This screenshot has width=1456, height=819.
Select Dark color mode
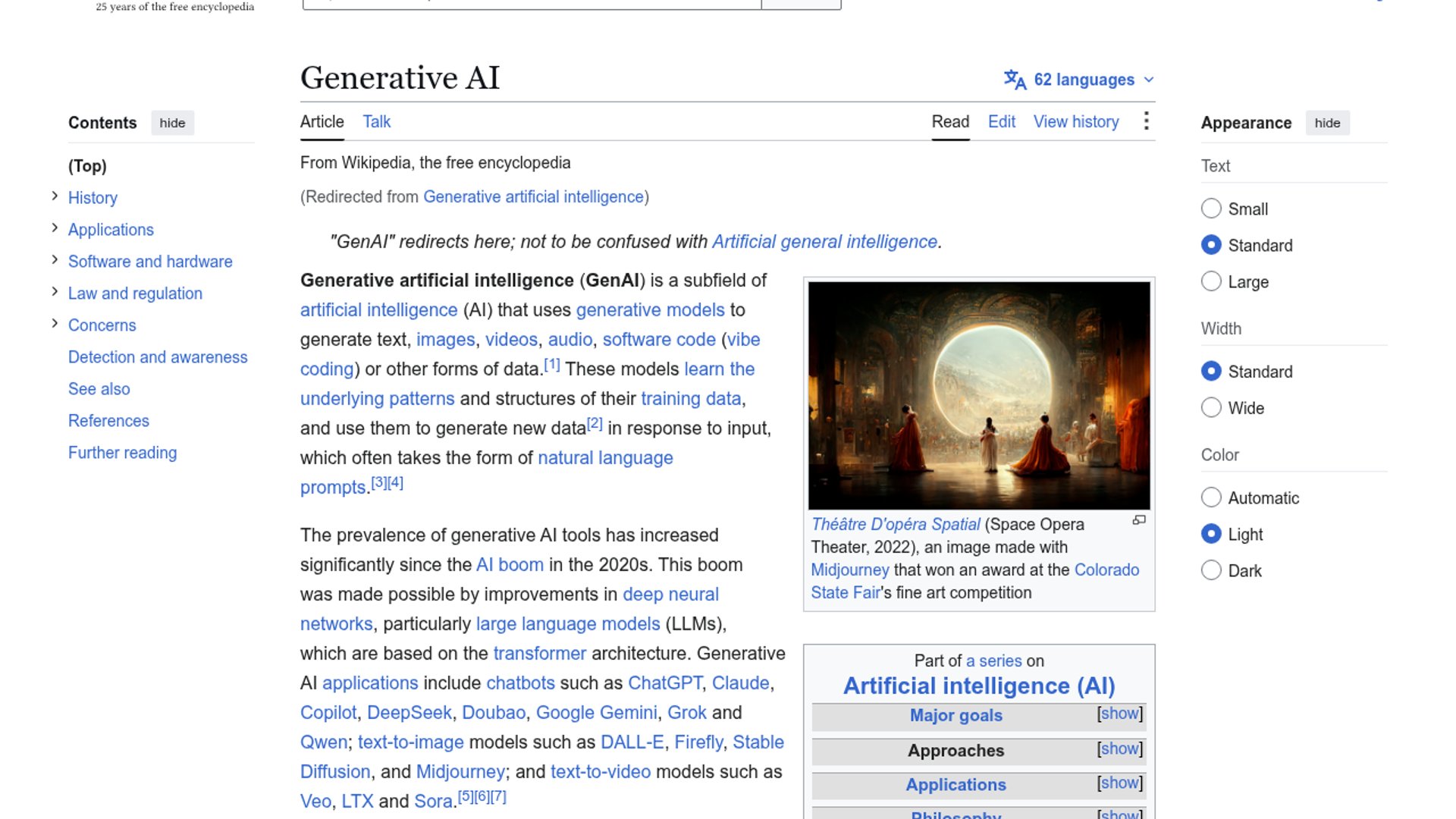(x=1211, y=570)
